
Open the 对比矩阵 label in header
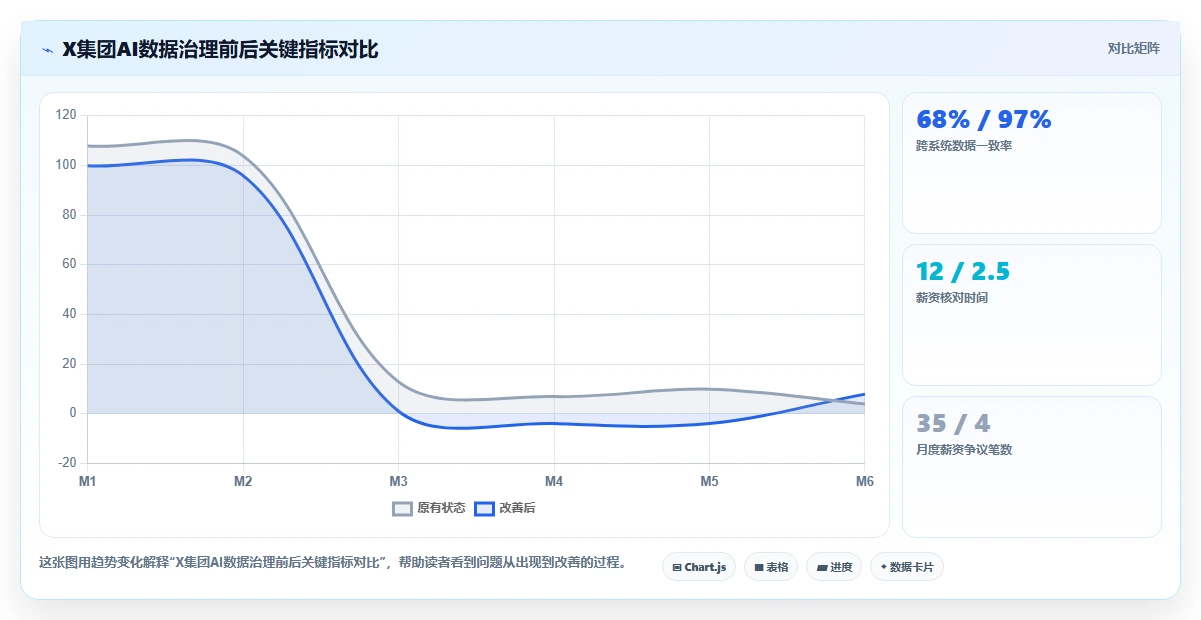pyautogui.click(x=1134, y=48)
